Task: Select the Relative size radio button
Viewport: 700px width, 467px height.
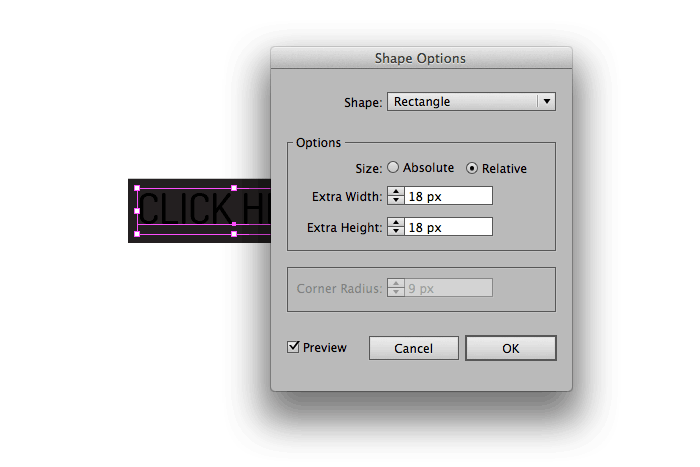Action: click(x=472, y=168)
